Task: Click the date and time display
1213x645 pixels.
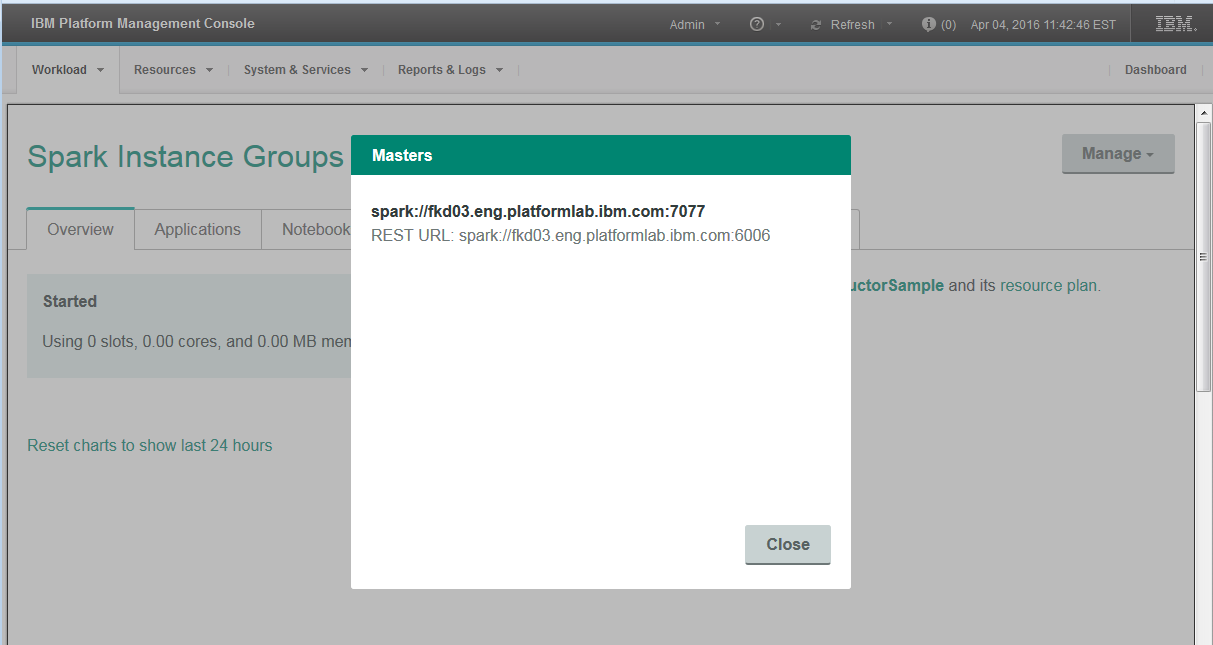Action: coord(1043,24)
